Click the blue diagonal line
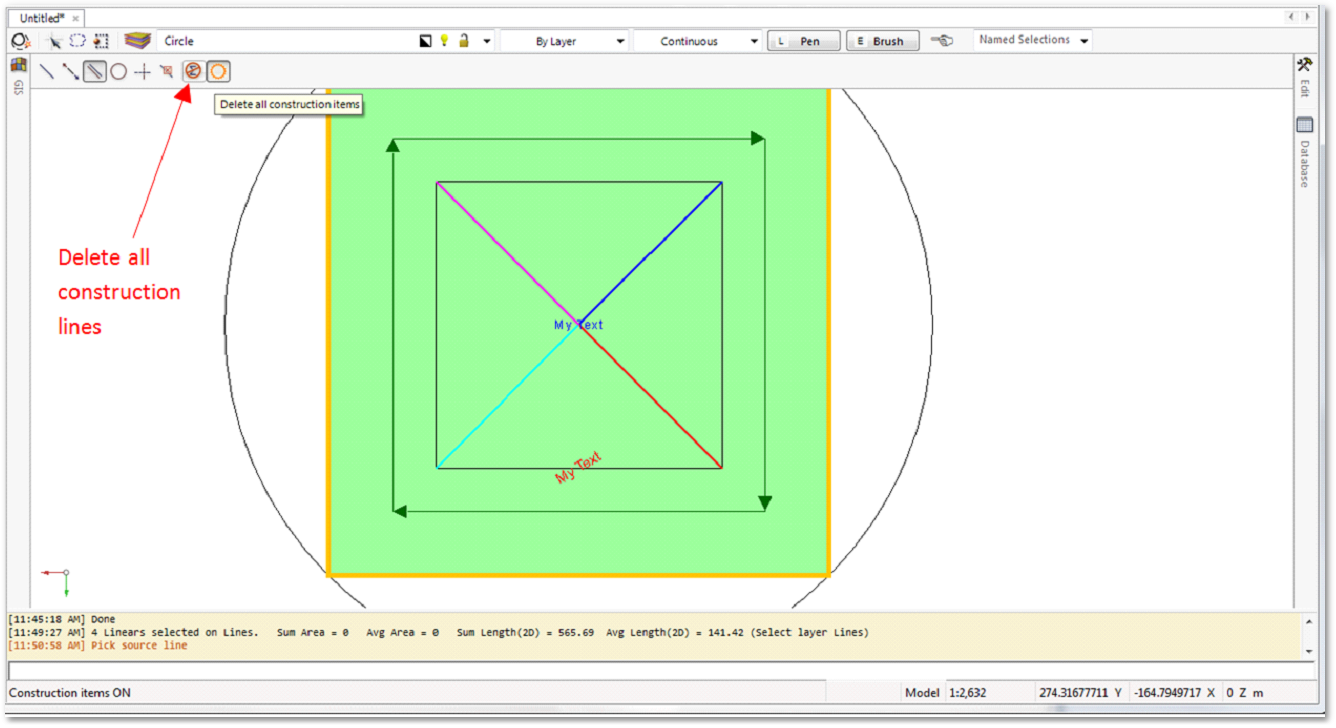This screenshot has height=728, width=1336. [650, 253]
